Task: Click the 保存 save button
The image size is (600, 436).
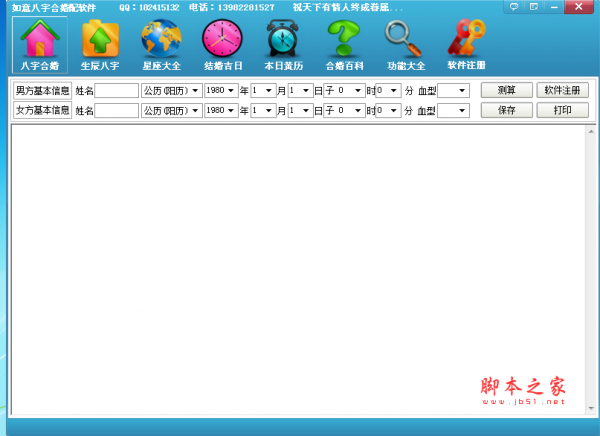Action: [x=507, y=110]
